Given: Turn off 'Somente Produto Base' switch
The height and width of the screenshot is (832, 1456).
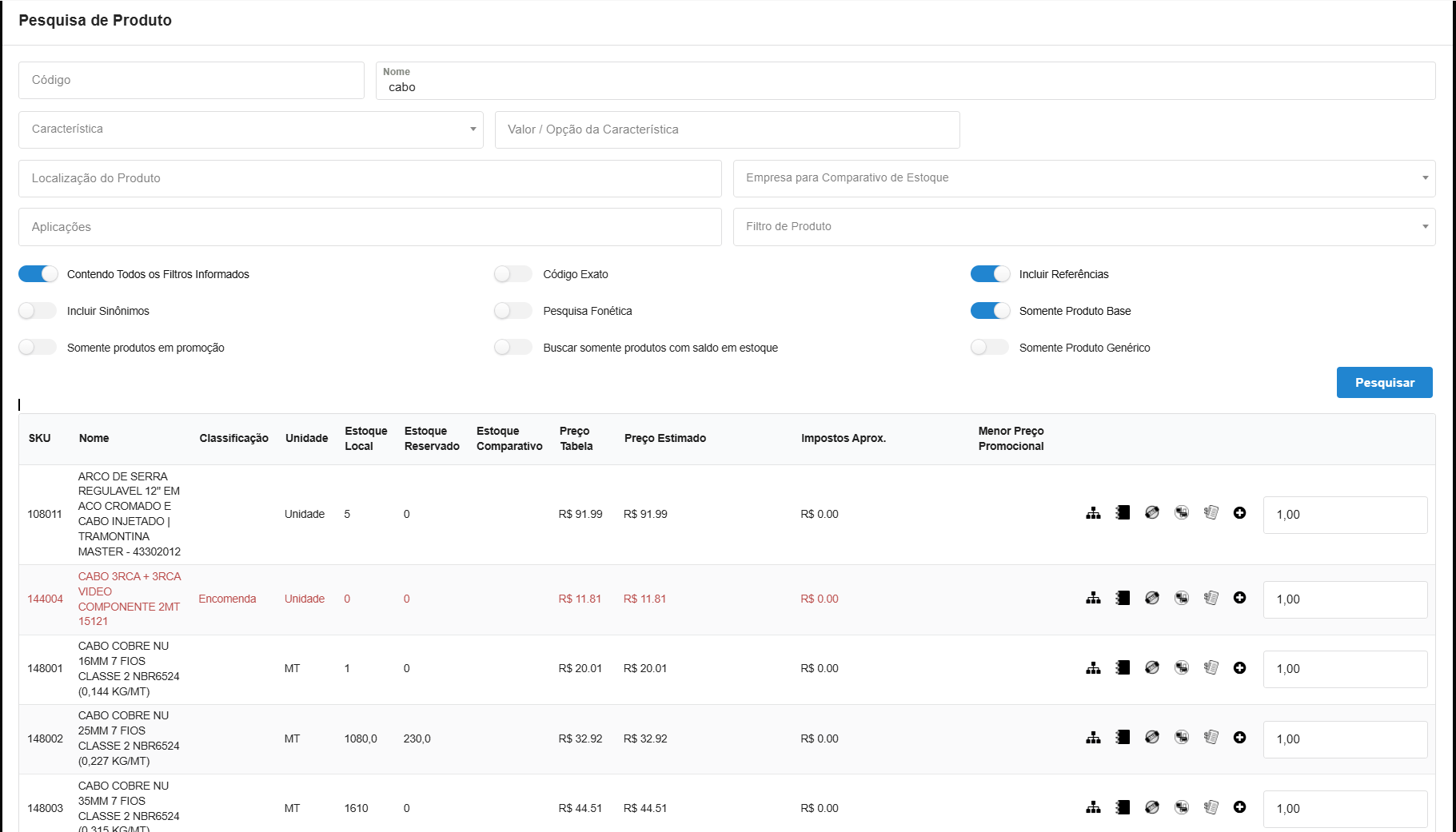Looking at the screenshot, I should coord(990,311).
